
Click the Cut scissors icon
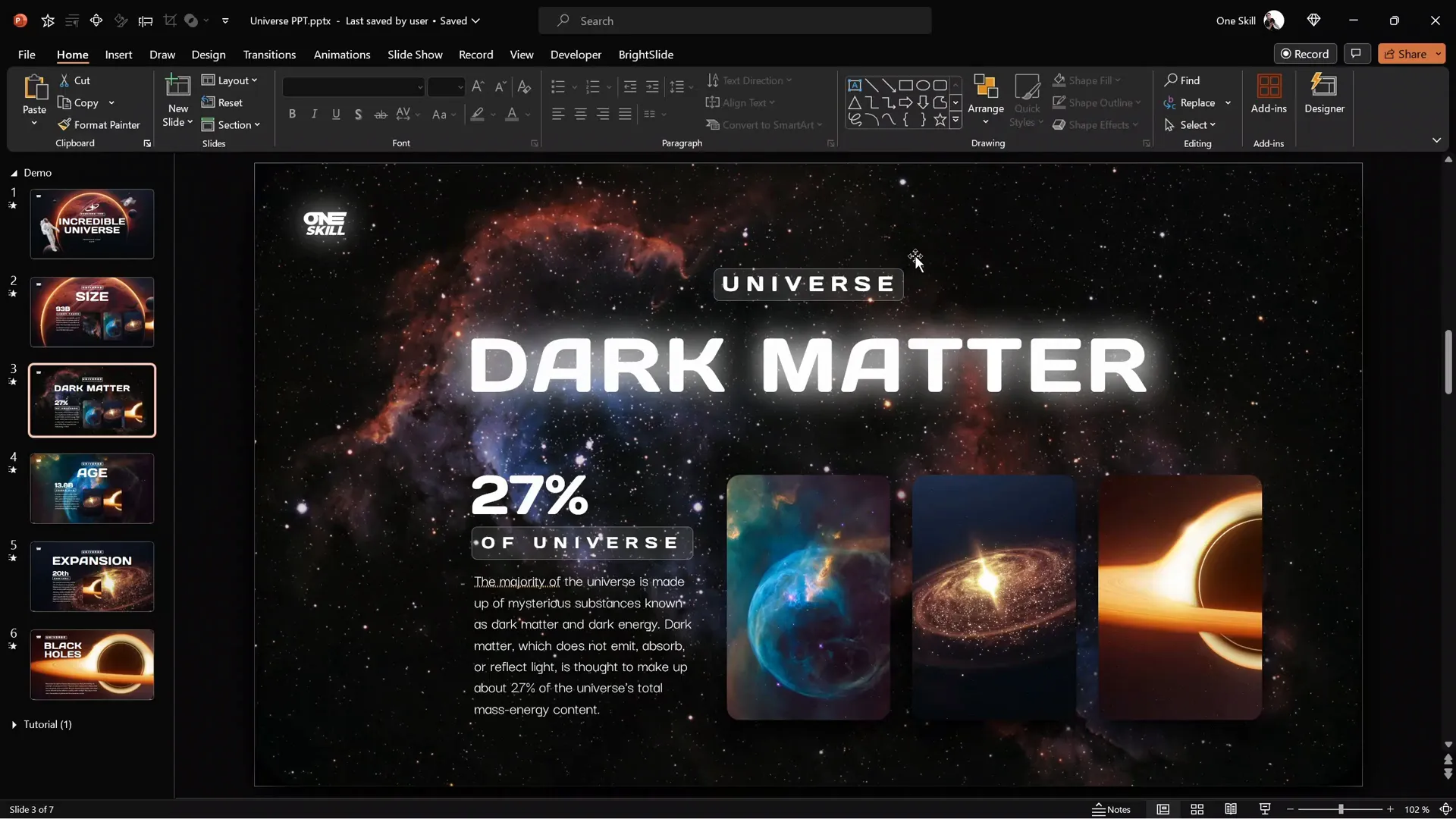(x=64, y=80)
